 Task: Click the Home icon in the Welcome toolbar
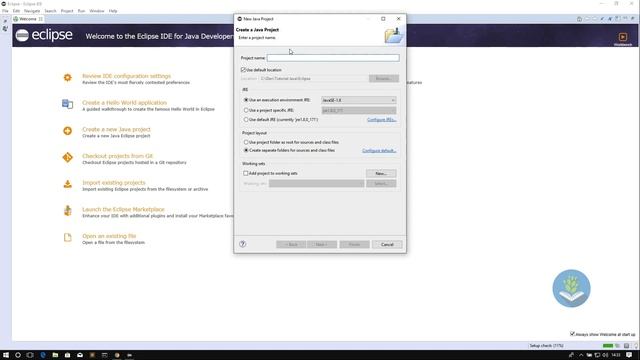[579, 19]
